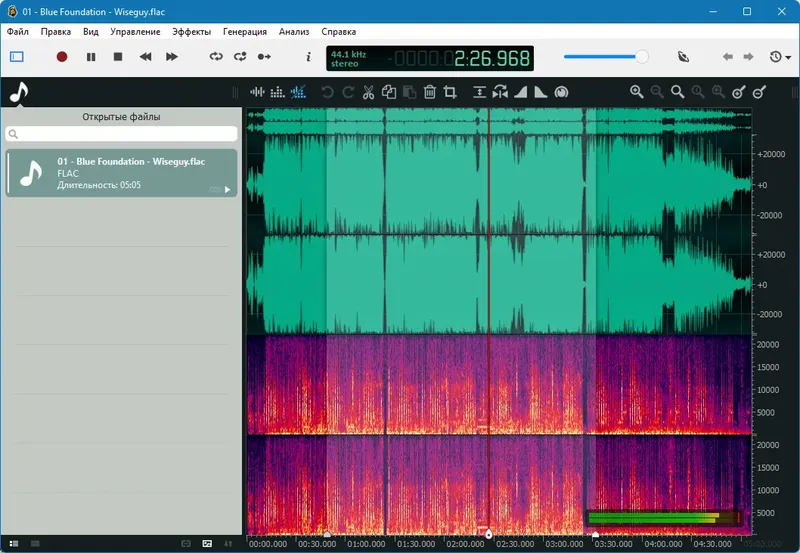Click the volume slider handle

642,57
